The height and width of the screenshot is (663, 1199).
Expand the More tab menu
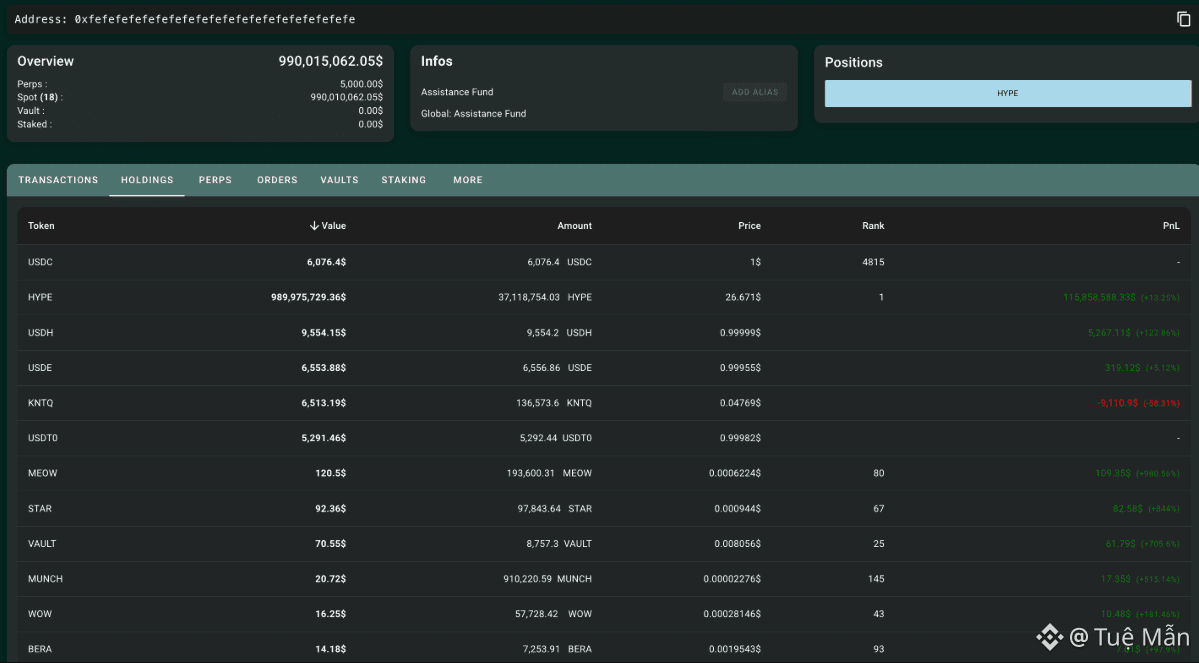click(468, 180)
